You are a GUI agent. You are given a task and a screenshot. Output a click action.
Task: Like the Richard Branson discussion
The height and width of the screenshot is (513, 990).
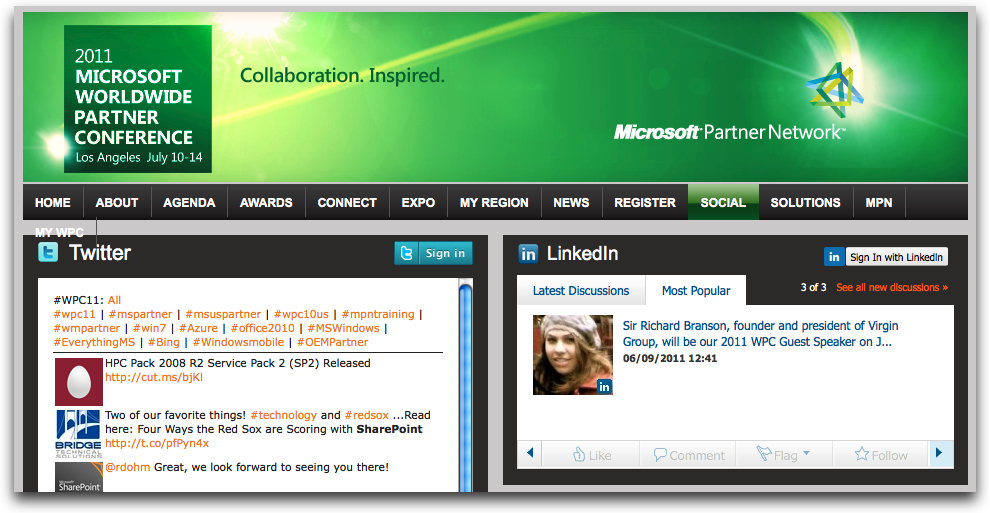pyautogui.click(x=592, y=455)
